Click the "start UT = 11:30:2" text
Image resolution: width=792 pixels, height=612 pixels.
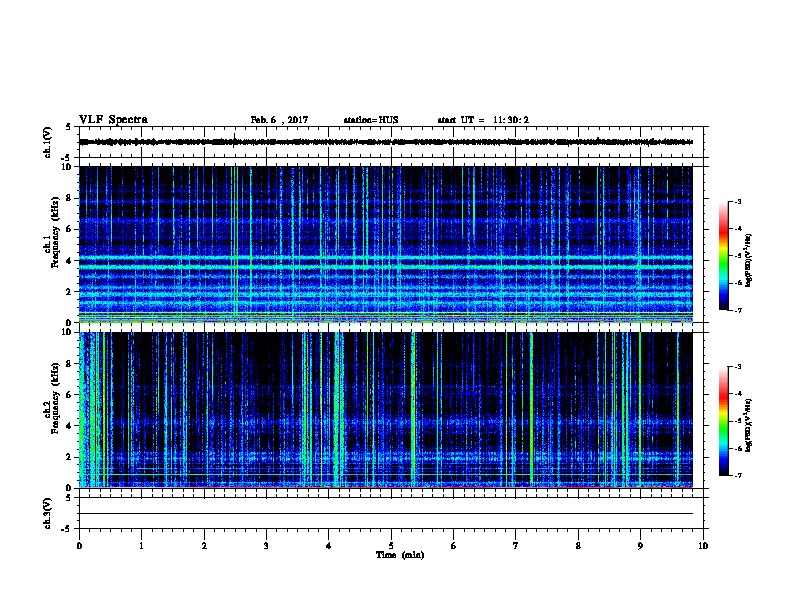click(x=483, y=120)
